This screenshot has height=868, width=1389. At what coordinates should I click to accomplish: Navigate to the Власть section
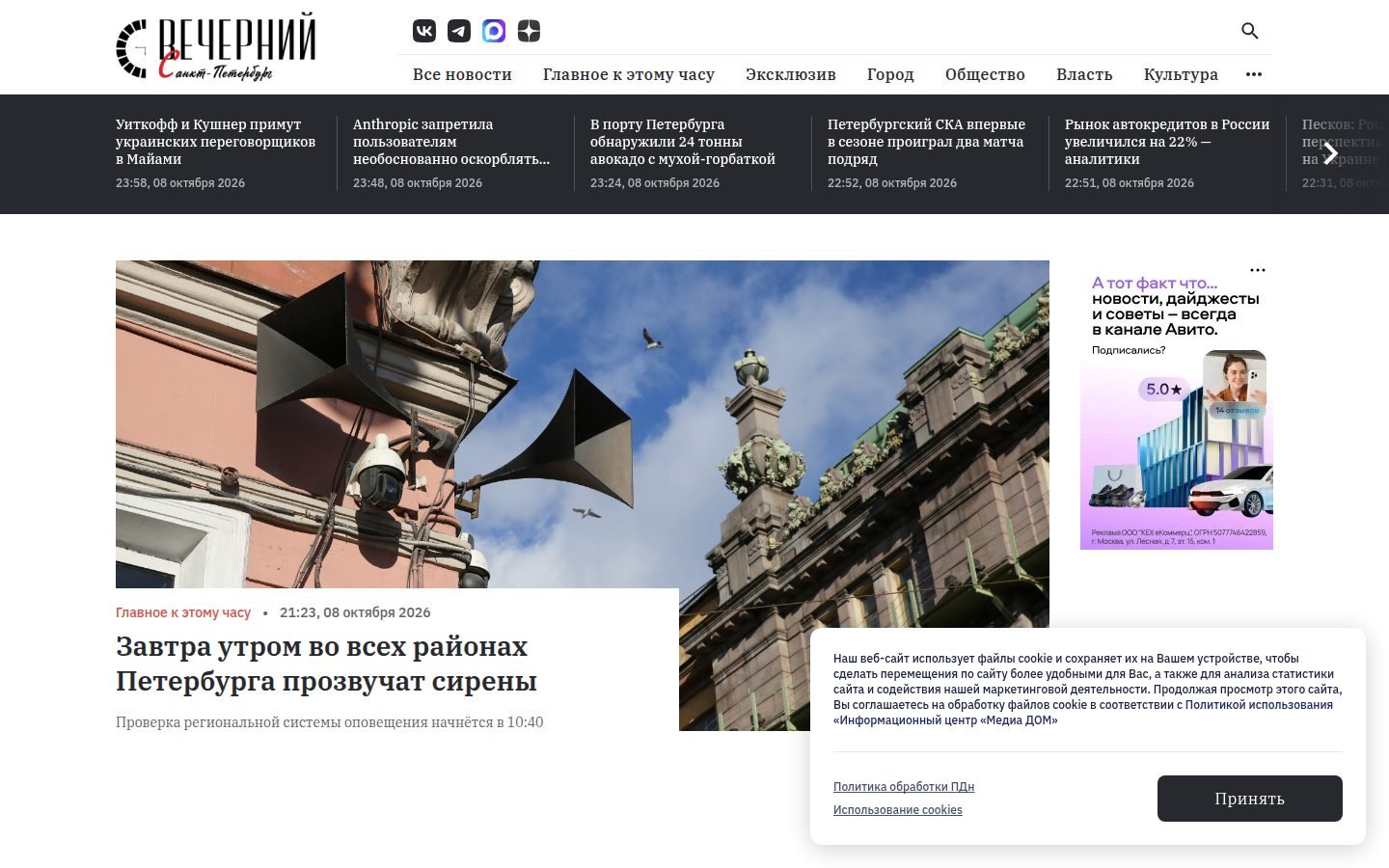pos(1084,74)
